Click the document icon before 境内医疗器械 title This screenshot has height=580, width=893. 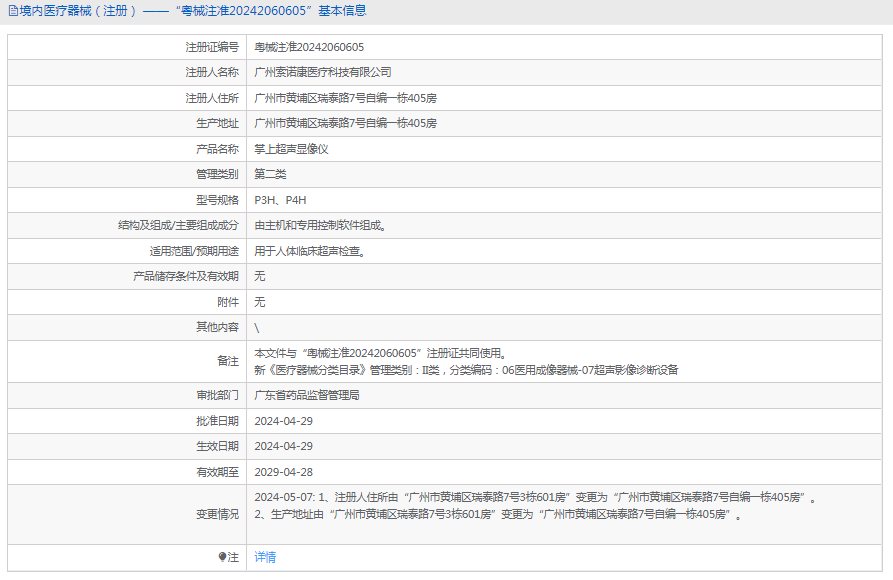[x=13, y=11]
